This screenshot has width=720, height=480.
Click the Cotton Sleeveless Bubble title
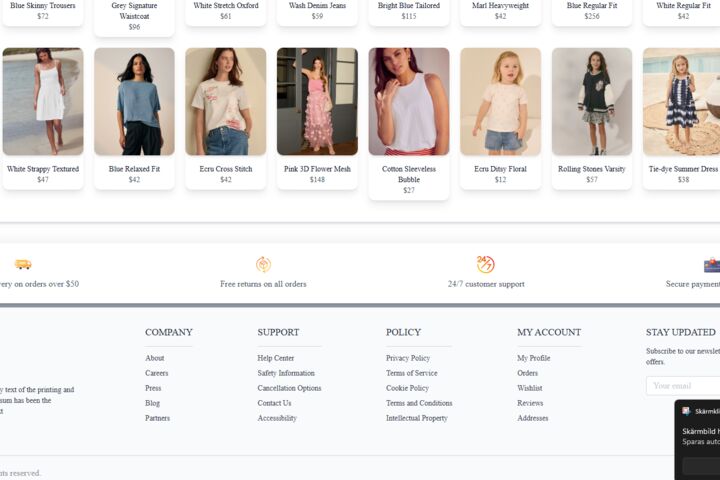coord(409,174)
